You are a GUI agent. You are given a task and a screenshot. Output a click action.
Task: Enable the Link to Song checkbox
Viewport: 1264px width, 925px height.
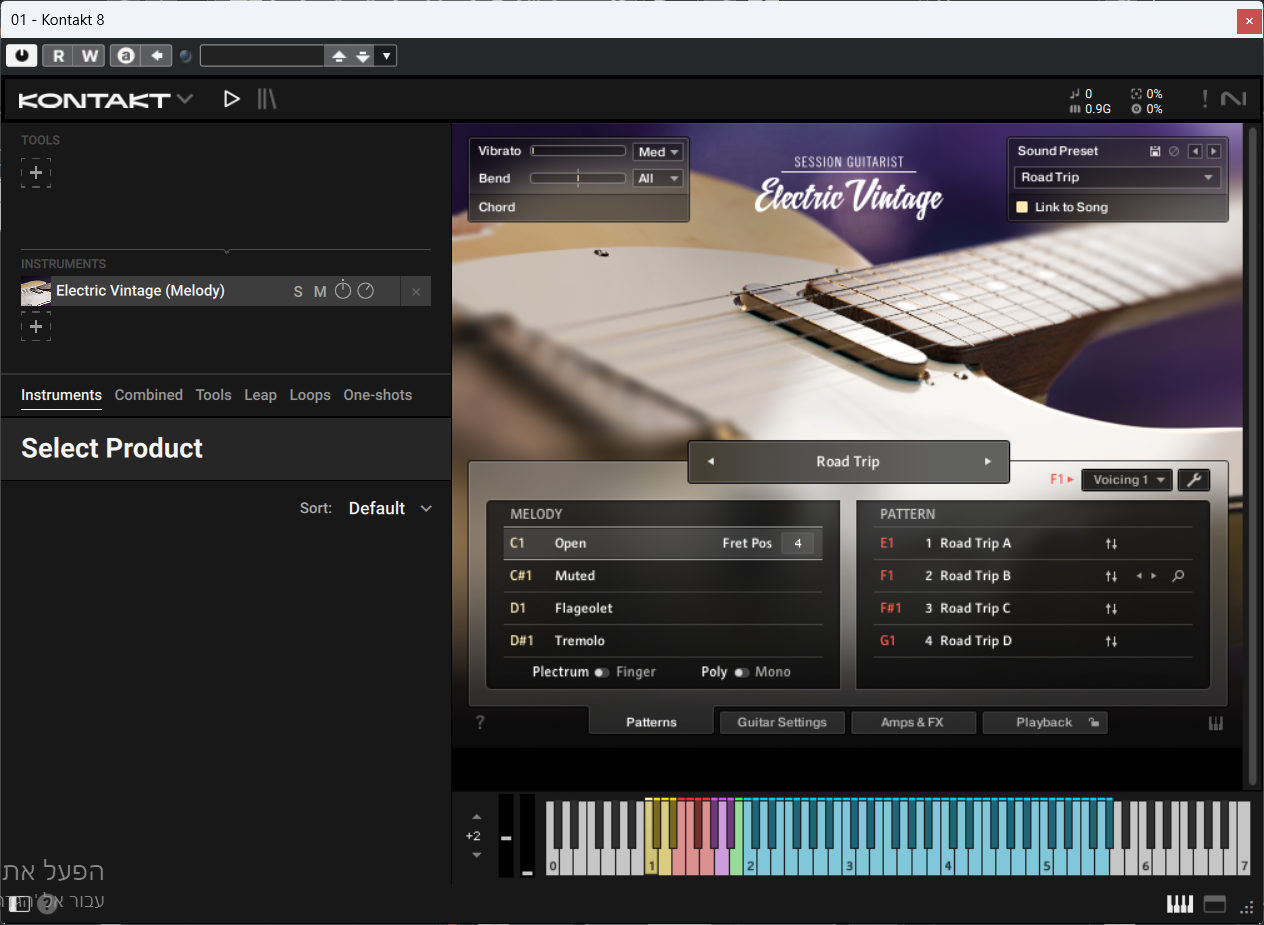point(1022,207)
